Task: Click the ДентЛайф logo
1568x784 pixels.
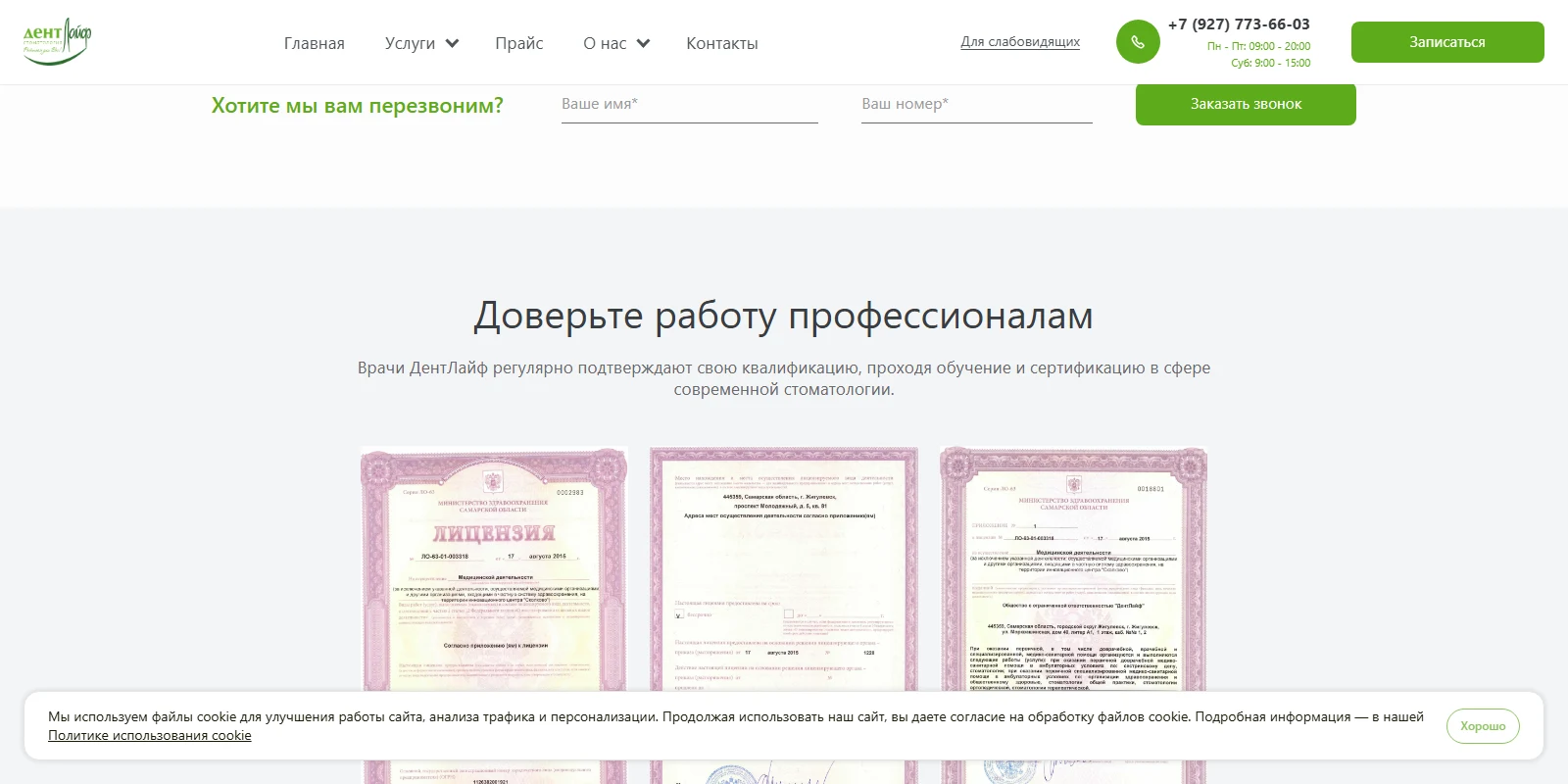Action: (57, 41)
